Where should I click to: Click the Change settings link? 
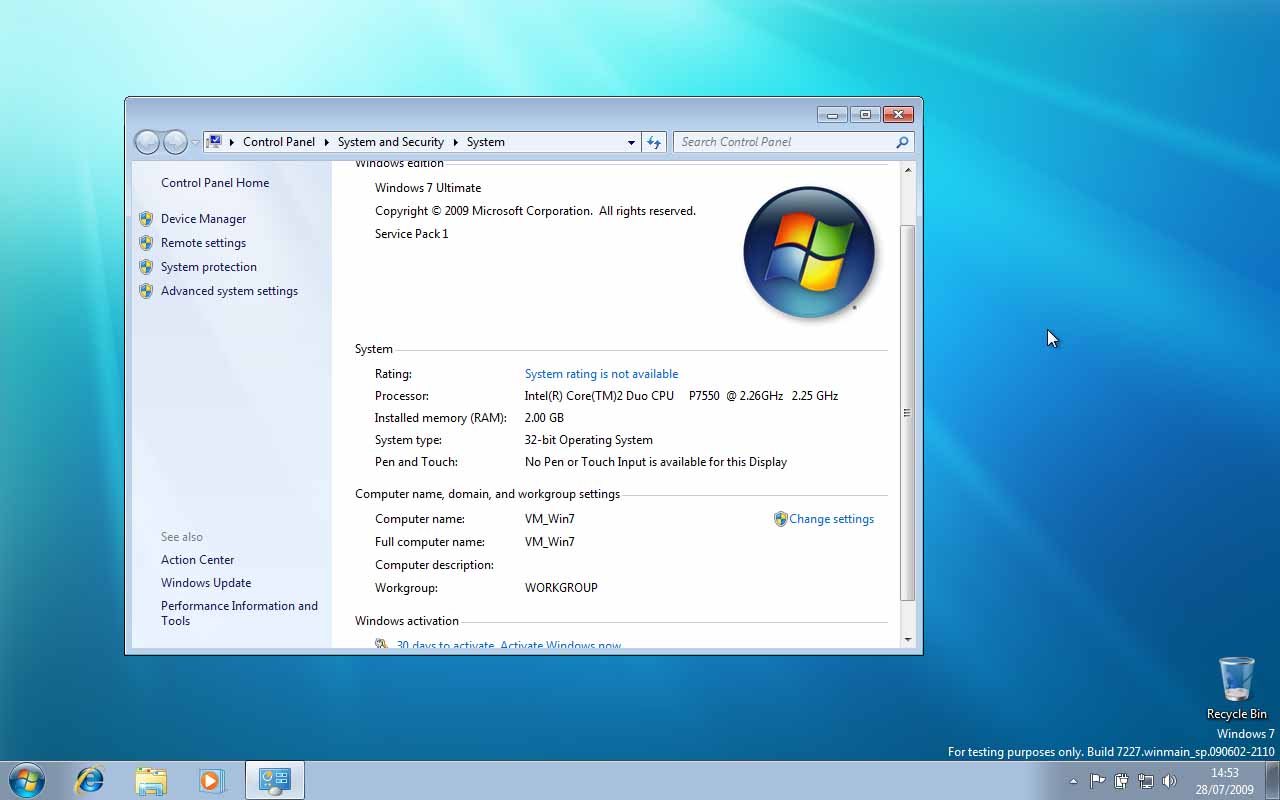831,519
